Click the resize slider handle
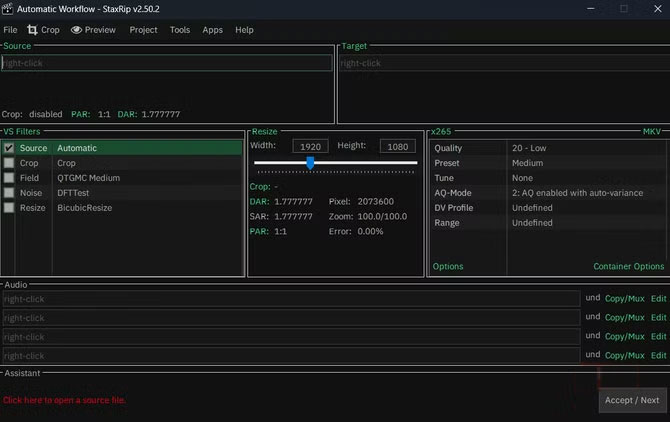The height and width of the screenshot is (422, 670). tap(310, 162)
